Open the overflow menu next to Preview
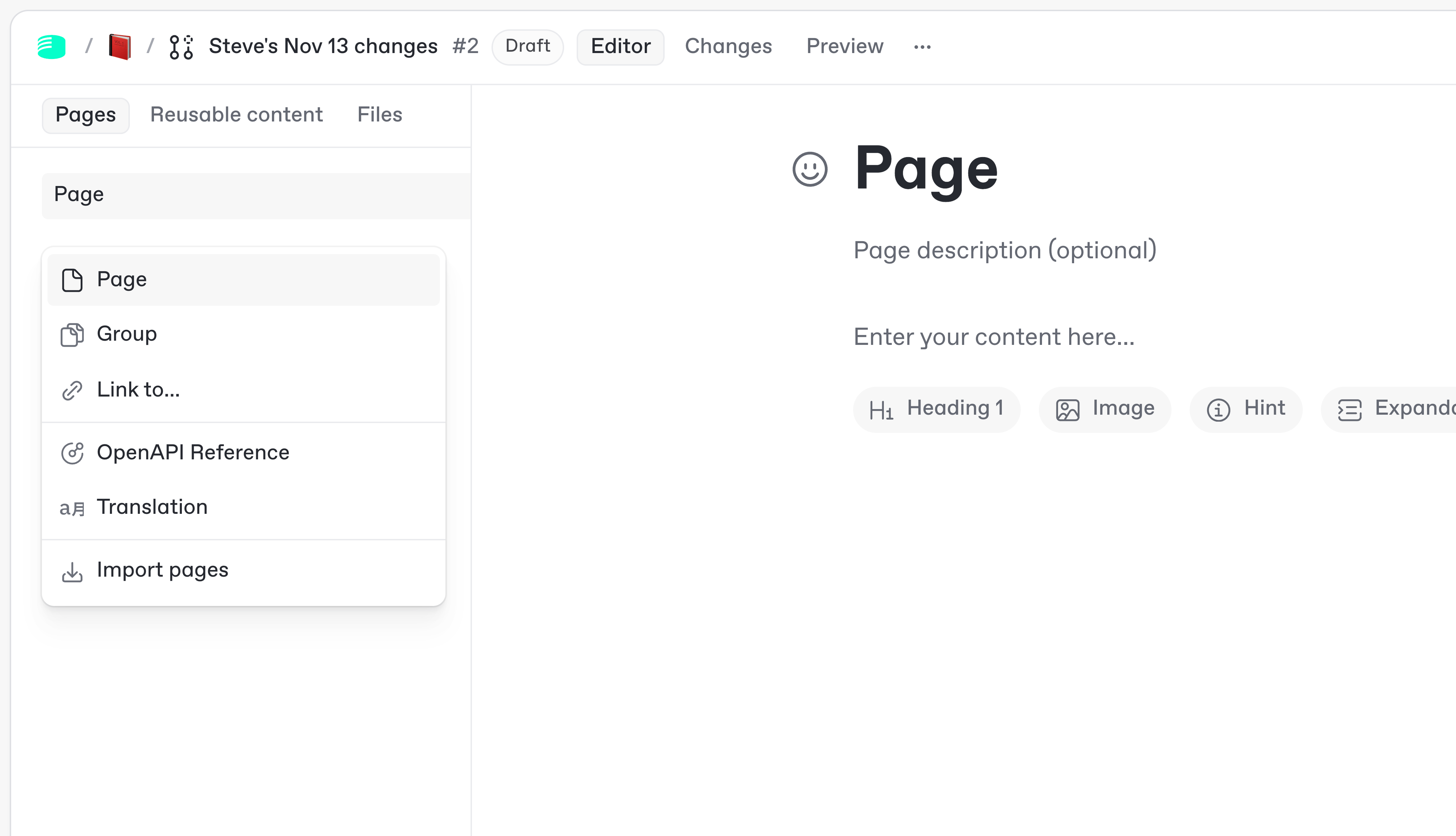Image resolution: width=1456 pixels, height=836 pixels. [923, 46]
